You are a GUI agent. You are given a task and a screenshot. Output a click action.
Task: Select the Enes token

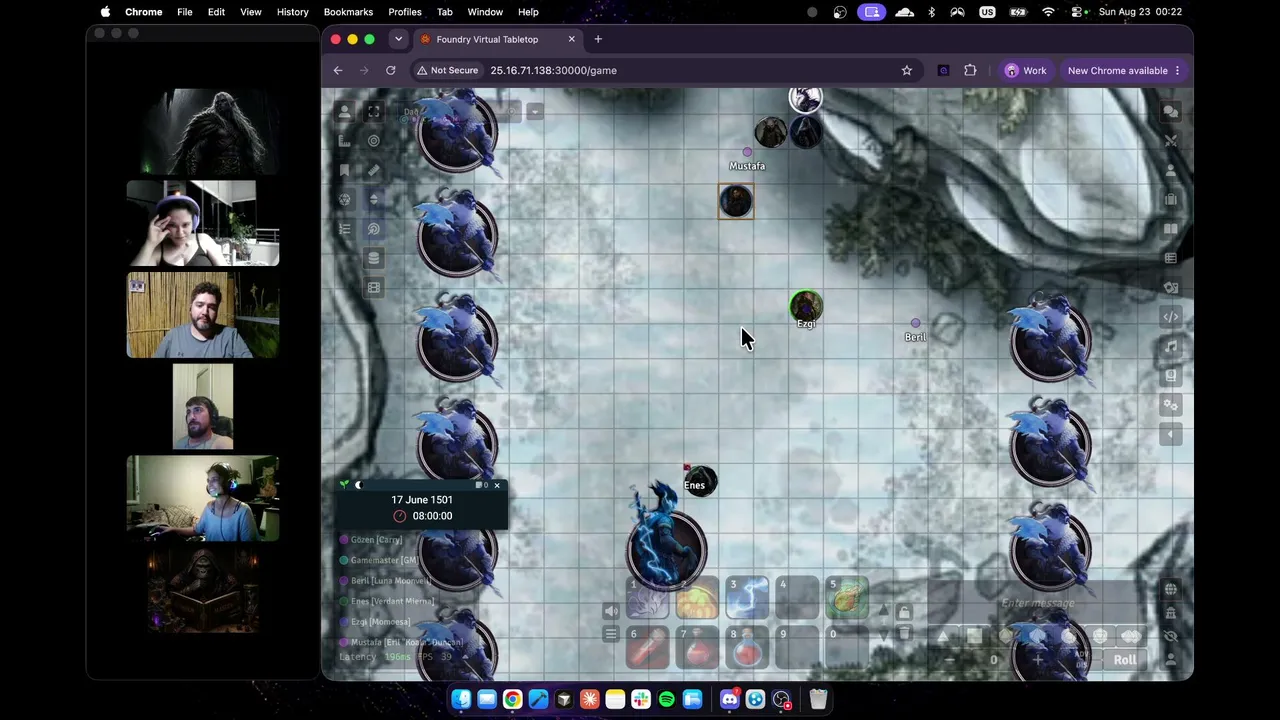click(x=700, y=483)
